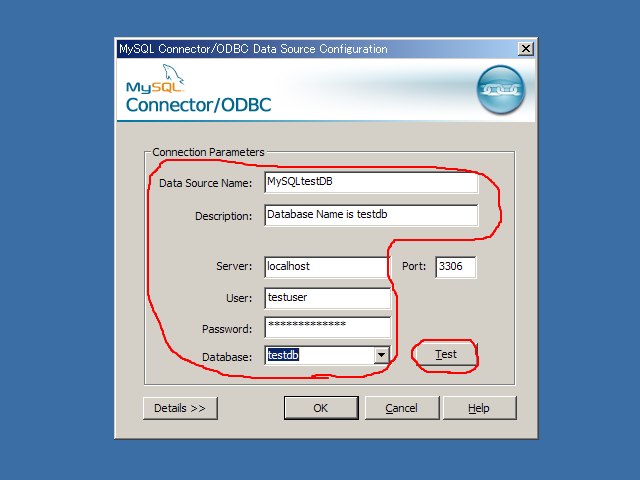Click into the Description field
This screenshot has height=480, width=640.
pos(371,215)
